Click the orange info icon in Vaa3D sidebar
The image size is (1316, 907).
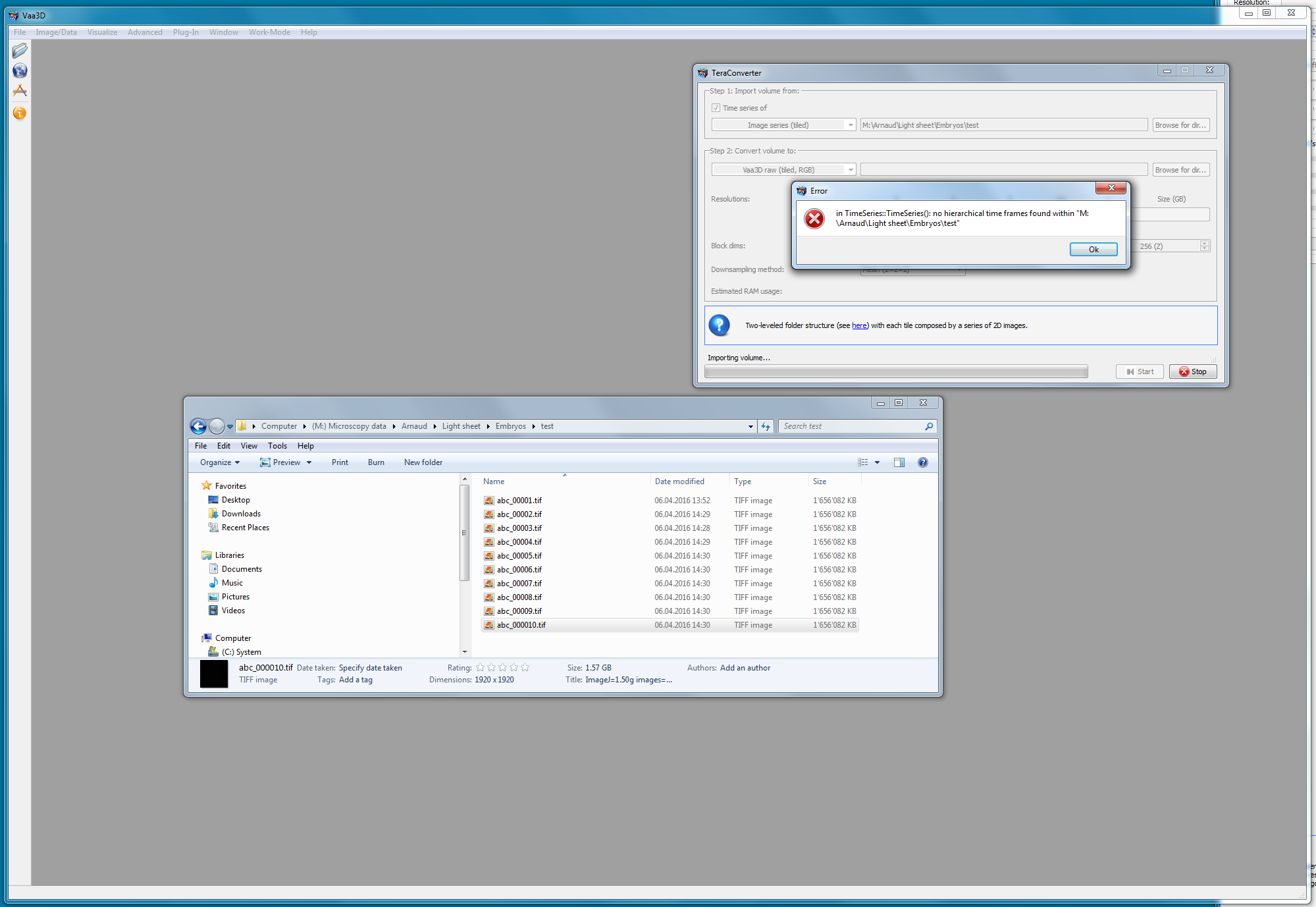[20, 113]
